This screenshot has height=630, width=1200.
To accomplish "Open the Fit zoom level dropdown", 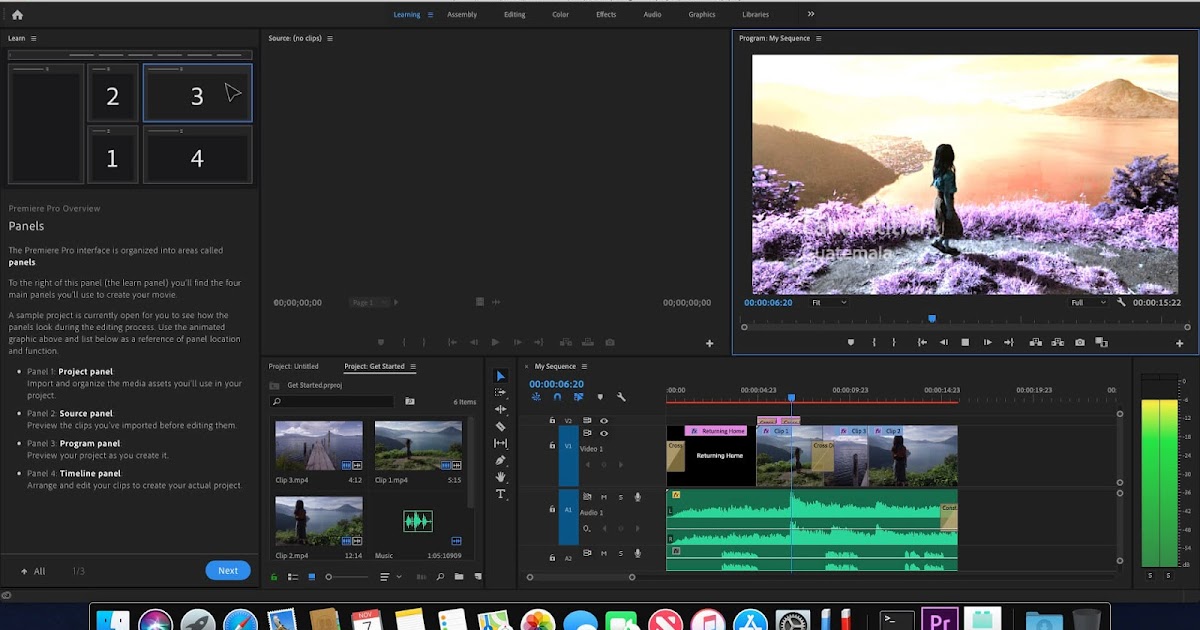I will coord(829,302).
